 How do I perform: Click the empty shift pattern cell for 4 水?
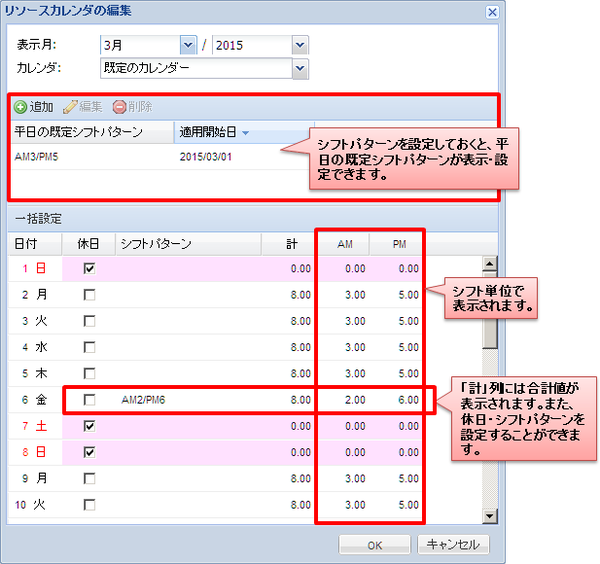(189, 347)
